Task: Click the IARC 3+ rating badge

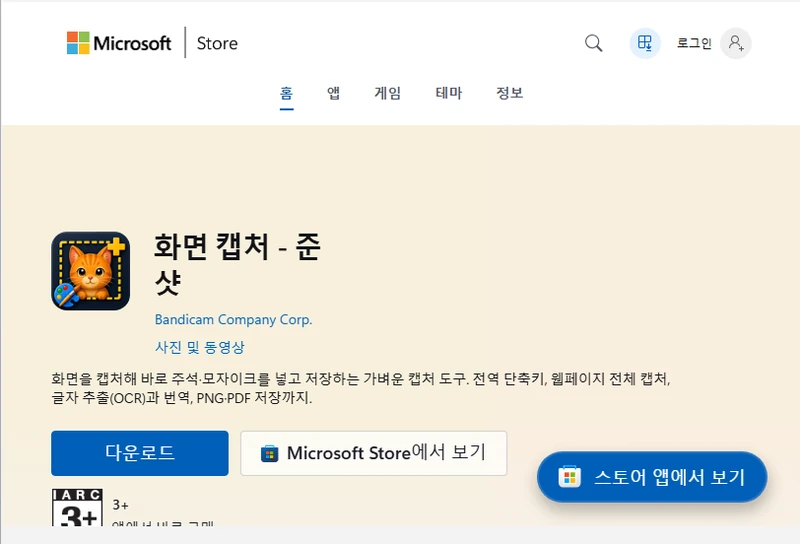Action: click(78, 508)
